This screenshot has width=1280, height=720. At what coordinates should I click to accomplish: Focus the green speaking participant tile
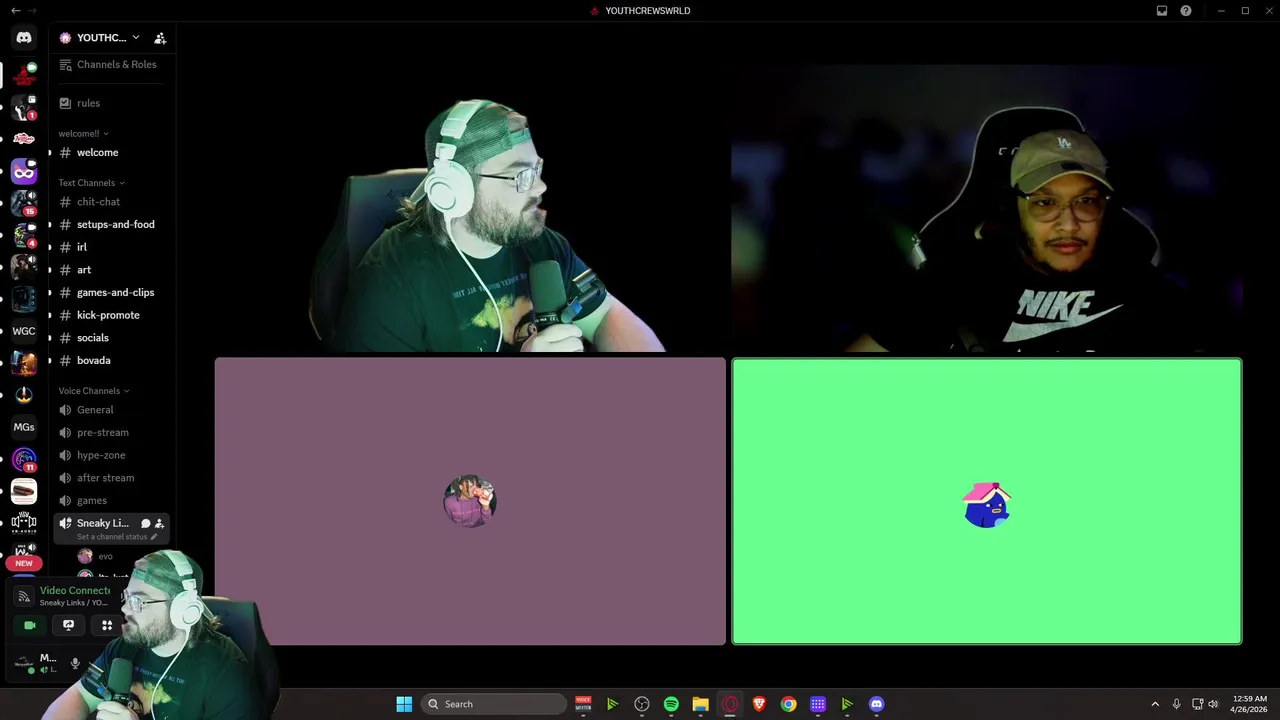click(987, 501)
